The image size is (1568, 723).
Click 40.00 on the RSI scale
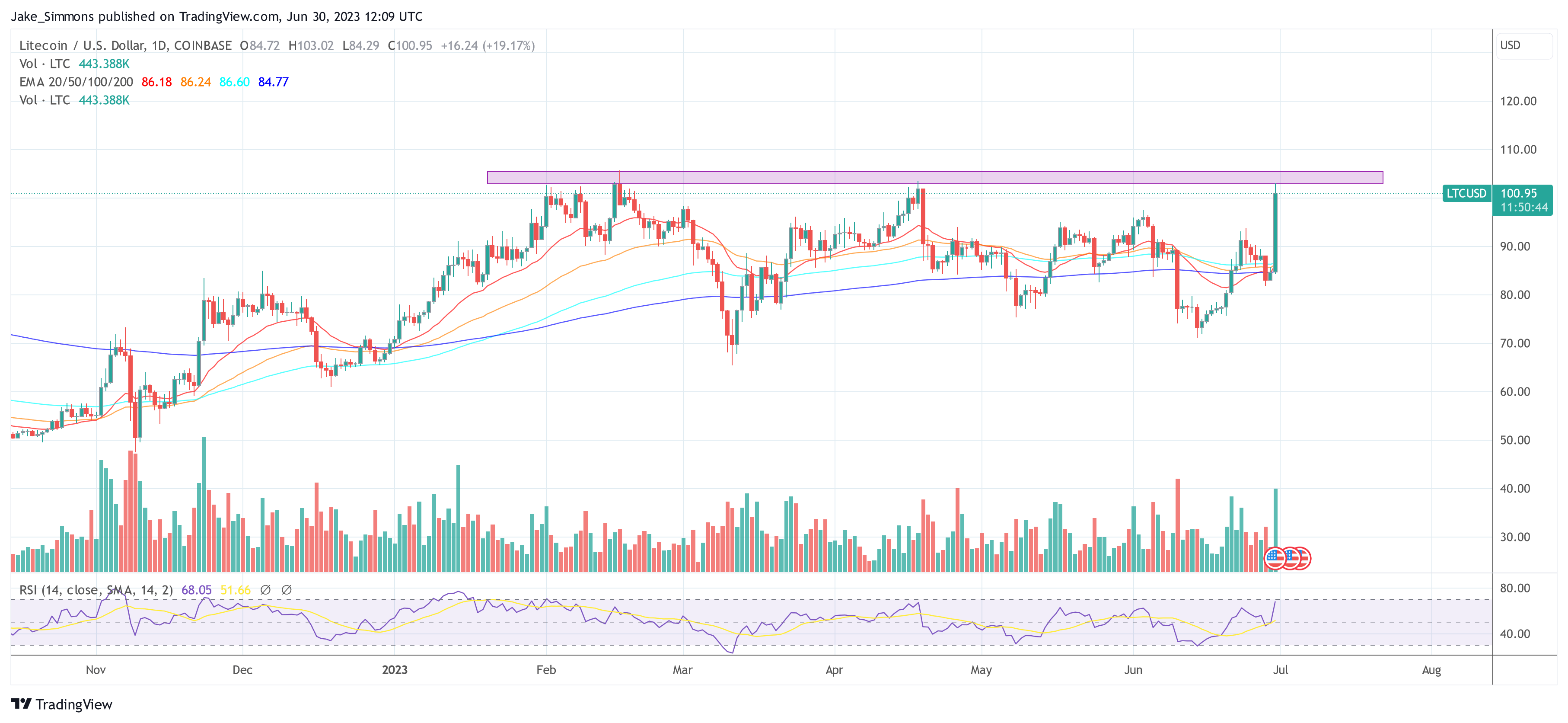(x=1515, y=633)
